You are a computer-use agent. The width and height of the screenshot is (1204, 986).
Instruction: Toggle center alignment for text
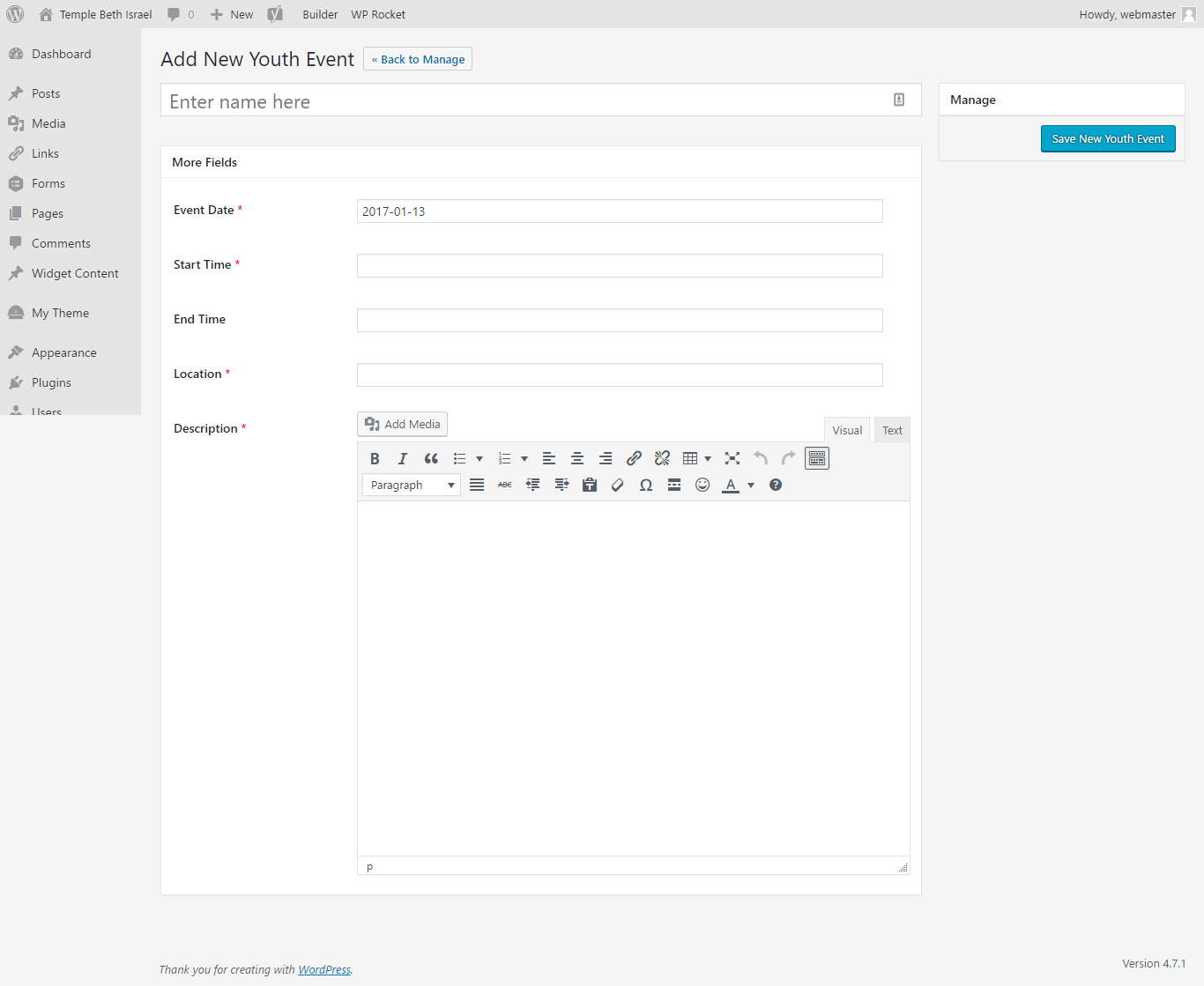[577, 458]
